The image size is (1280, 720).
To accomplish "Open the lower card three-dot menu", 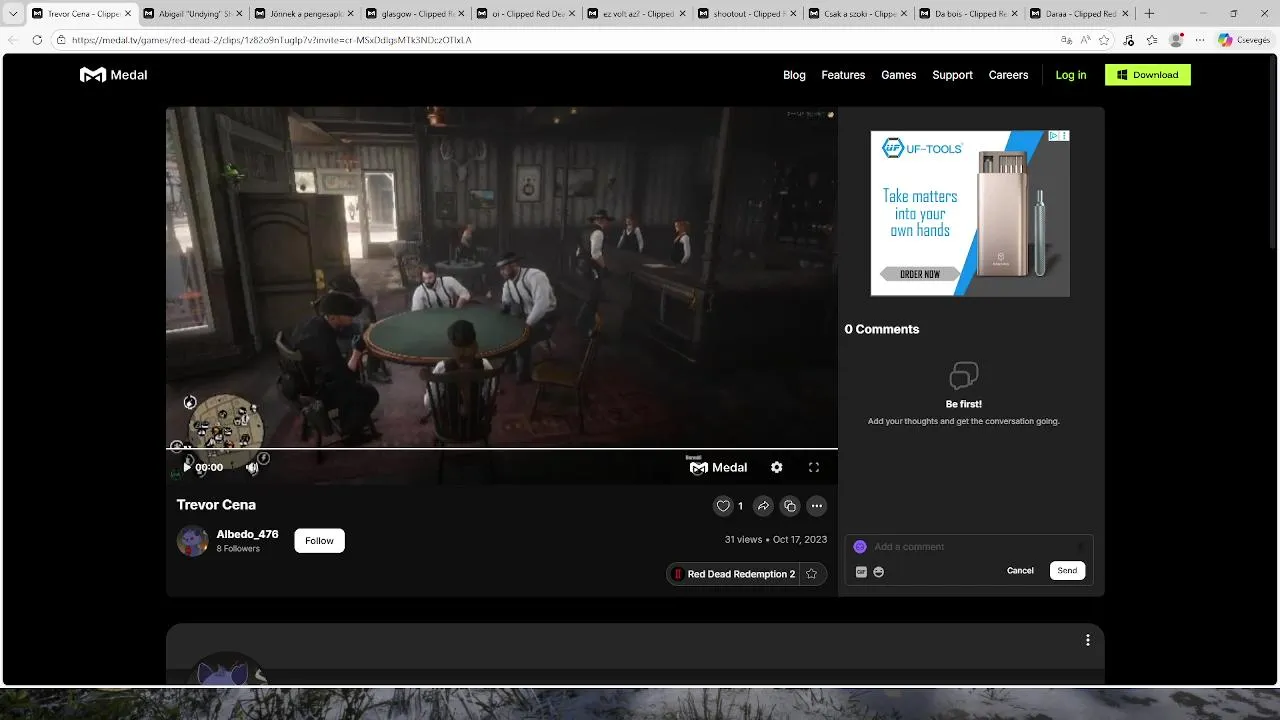I will tap(1088, 640).
